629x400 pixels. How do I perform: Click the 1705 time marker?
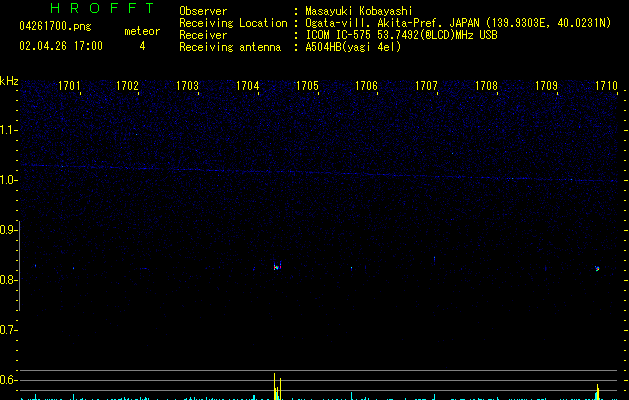pos(307,86)
